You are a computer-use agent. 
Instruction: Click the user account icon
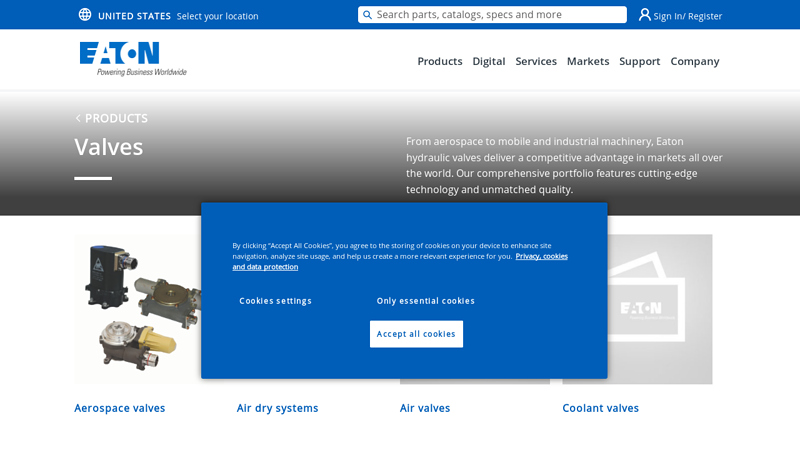pyautogui.click(x=644, y=15)
